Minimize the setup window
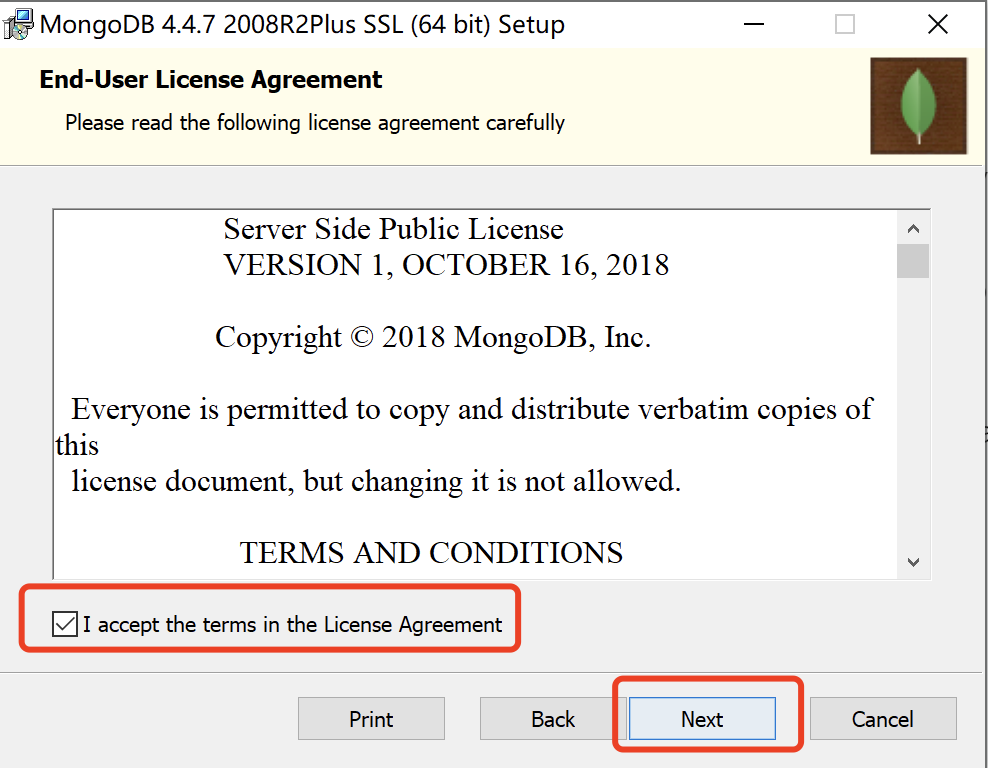 click(754, 24)
